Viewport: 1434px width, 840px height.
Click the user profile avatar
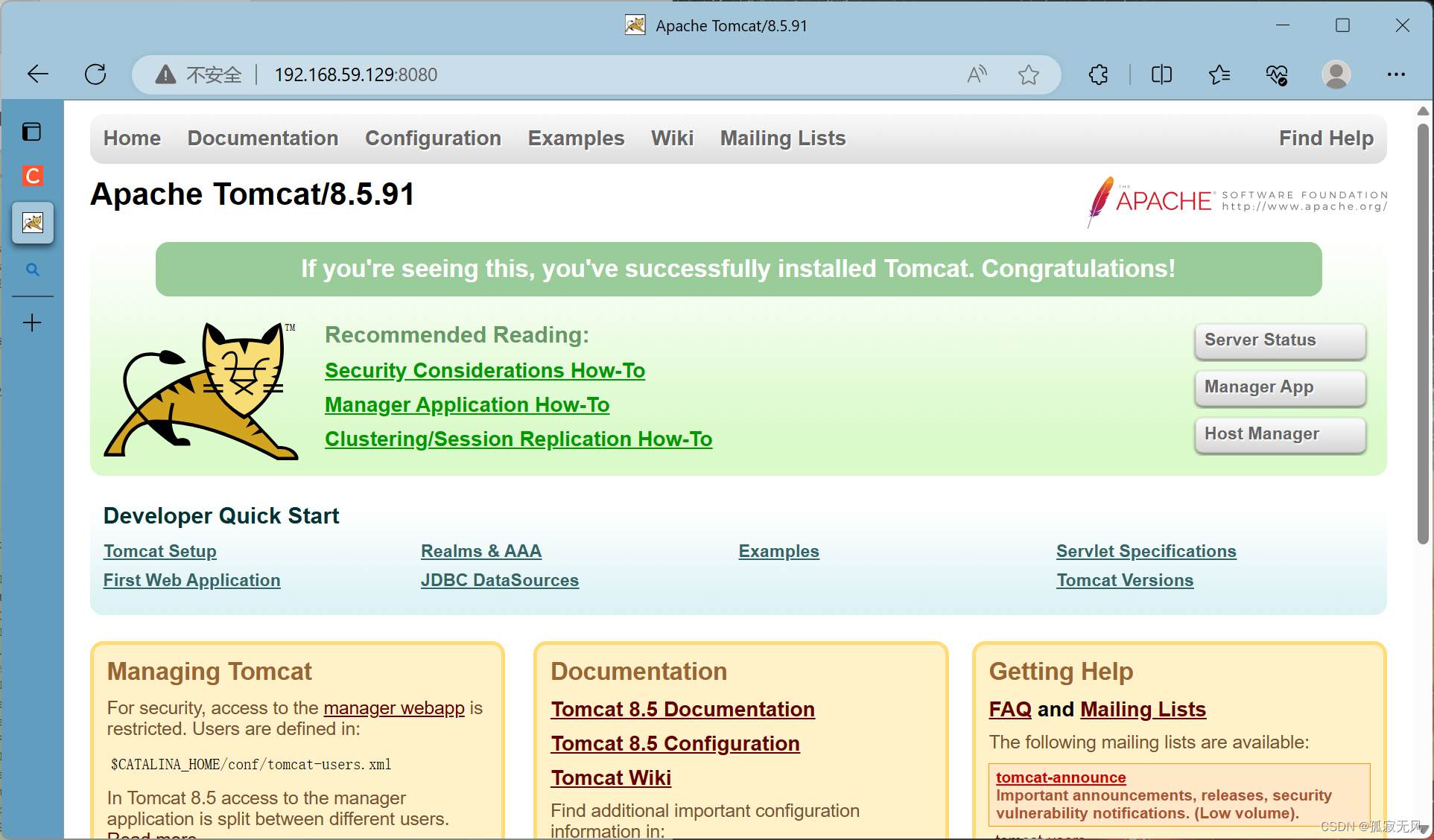(1336, 74)
